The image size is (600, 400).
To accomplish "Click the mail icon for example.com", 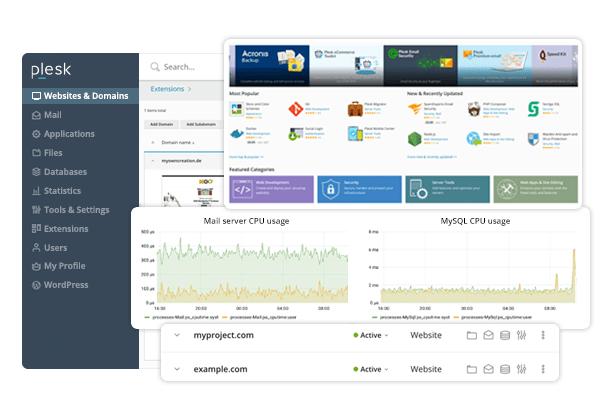I will 488,369.
